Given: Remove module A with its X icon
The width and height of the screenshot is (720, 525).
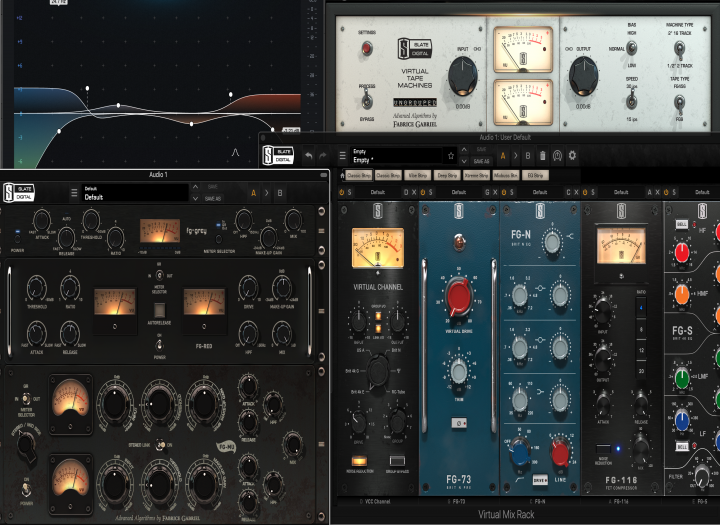Looking at the screenshot, I should coord(657,192).
